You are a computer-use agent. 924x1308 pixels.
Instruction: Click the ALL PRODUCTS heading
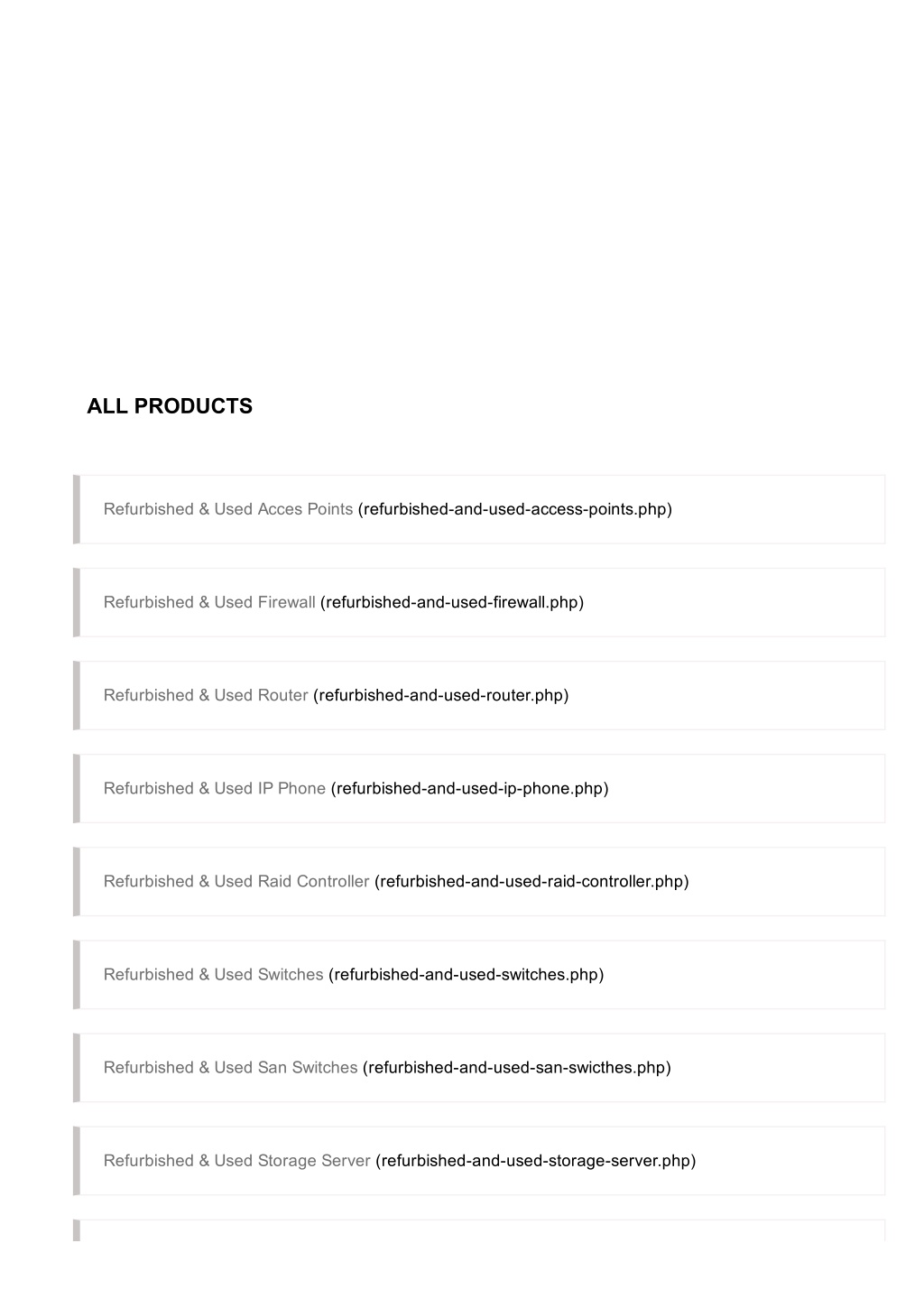pos(170,406)
